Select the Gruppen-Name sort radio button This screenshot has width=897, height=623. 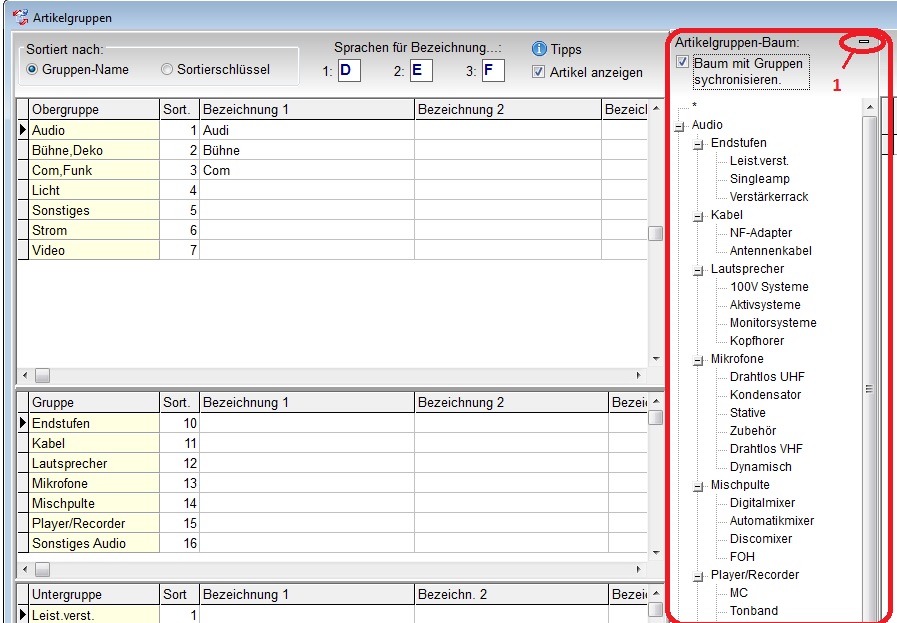click(32, 70)
